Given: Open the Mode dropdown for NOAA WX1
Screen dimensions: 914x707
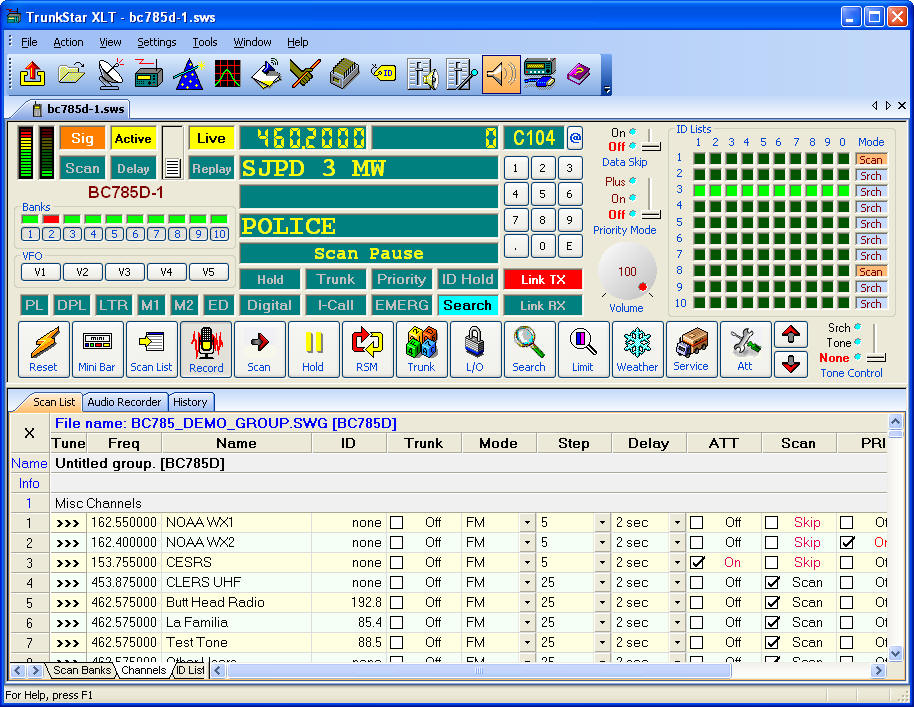Looking at the screenshot, I should tap(527, 522).
